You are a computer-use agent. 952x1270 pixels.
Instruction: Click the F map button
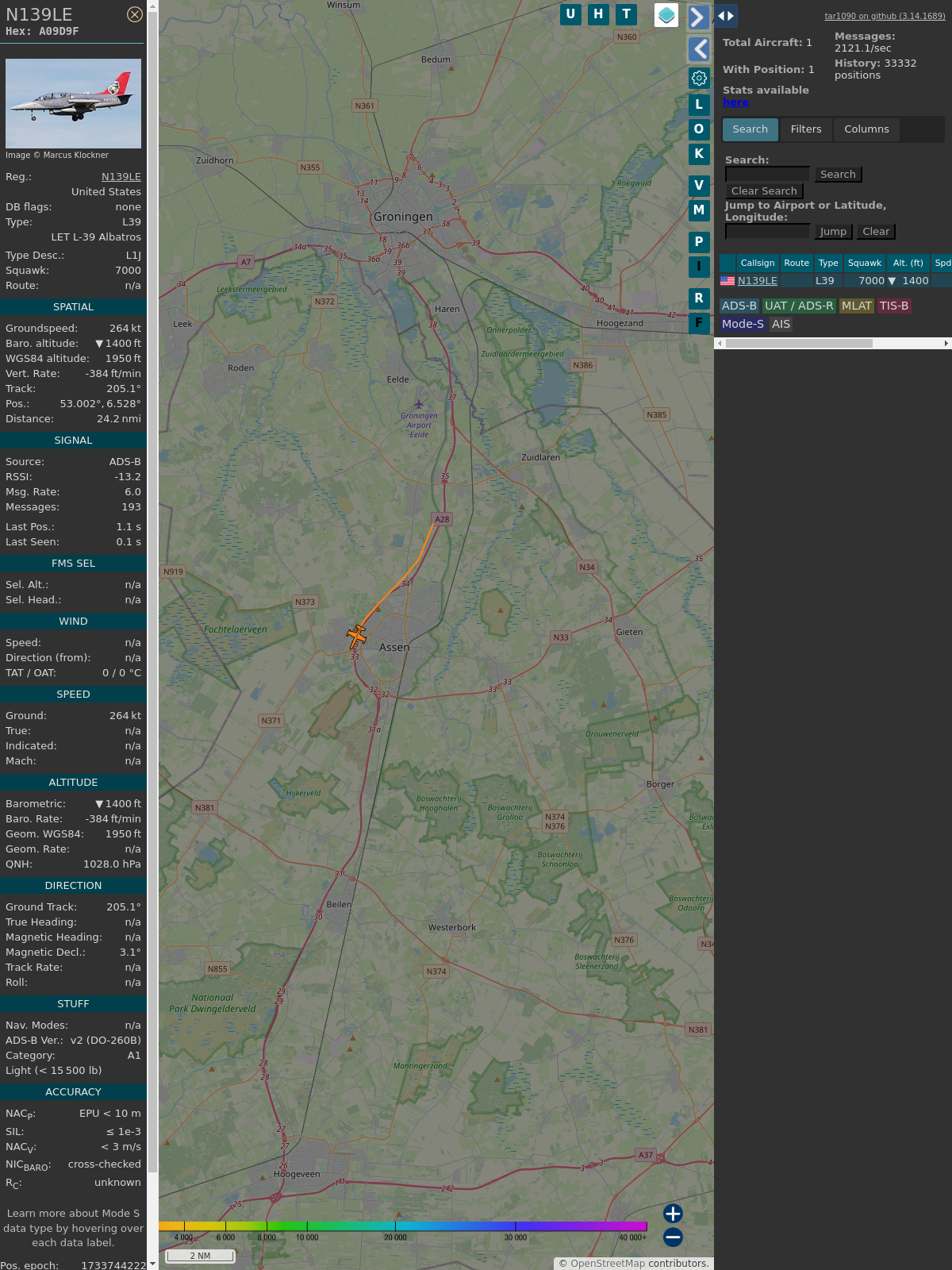tap(699, 323)
